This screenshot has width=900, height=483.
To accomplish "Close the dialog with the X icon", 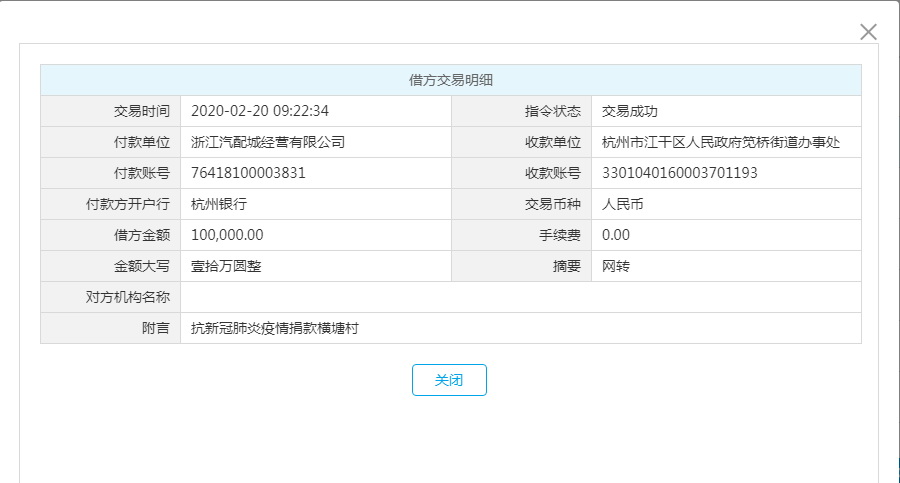I will (868, 32).
